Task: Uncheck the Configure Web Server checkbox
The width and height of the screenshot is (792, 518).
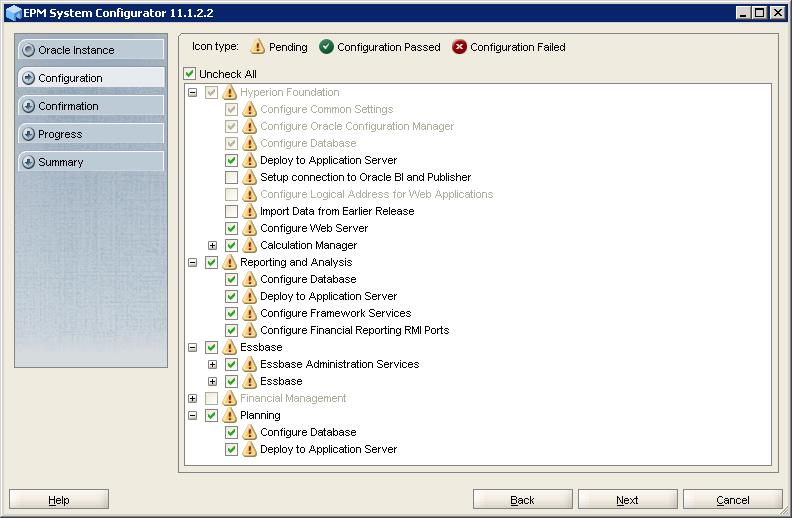Action: pos(231,228)
